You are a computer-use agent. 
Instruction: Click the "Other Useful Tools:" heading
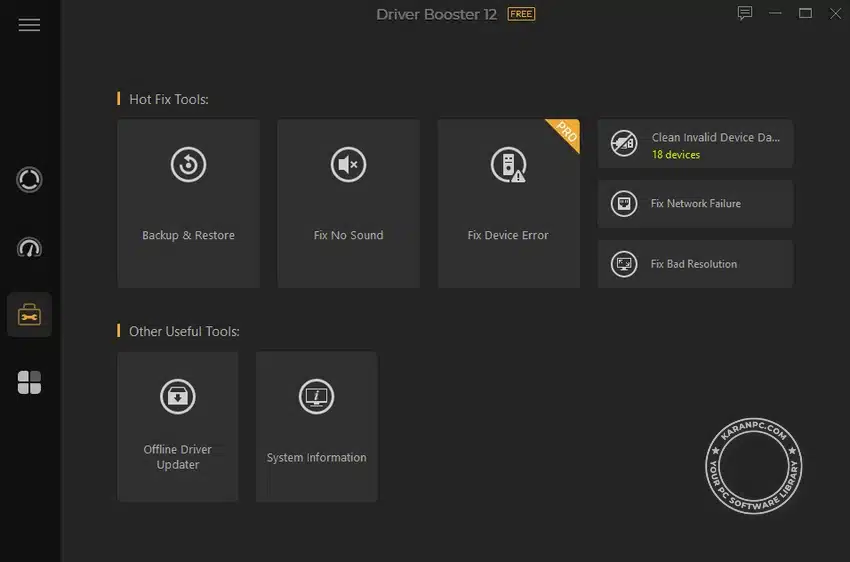pyautogui.click(x=184, y=332)
